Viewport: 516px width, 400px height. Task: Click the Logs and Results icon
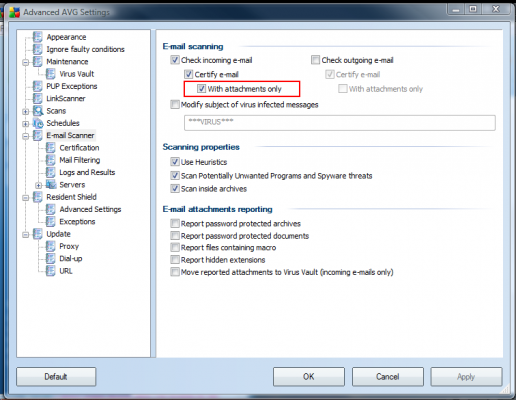pyautogui.click(x=51, y=172)
